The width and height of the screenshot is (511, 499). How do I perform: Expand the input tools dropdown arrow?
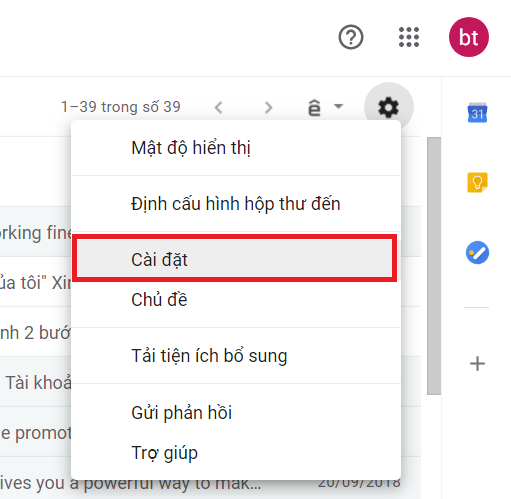[x=338, y=106]
